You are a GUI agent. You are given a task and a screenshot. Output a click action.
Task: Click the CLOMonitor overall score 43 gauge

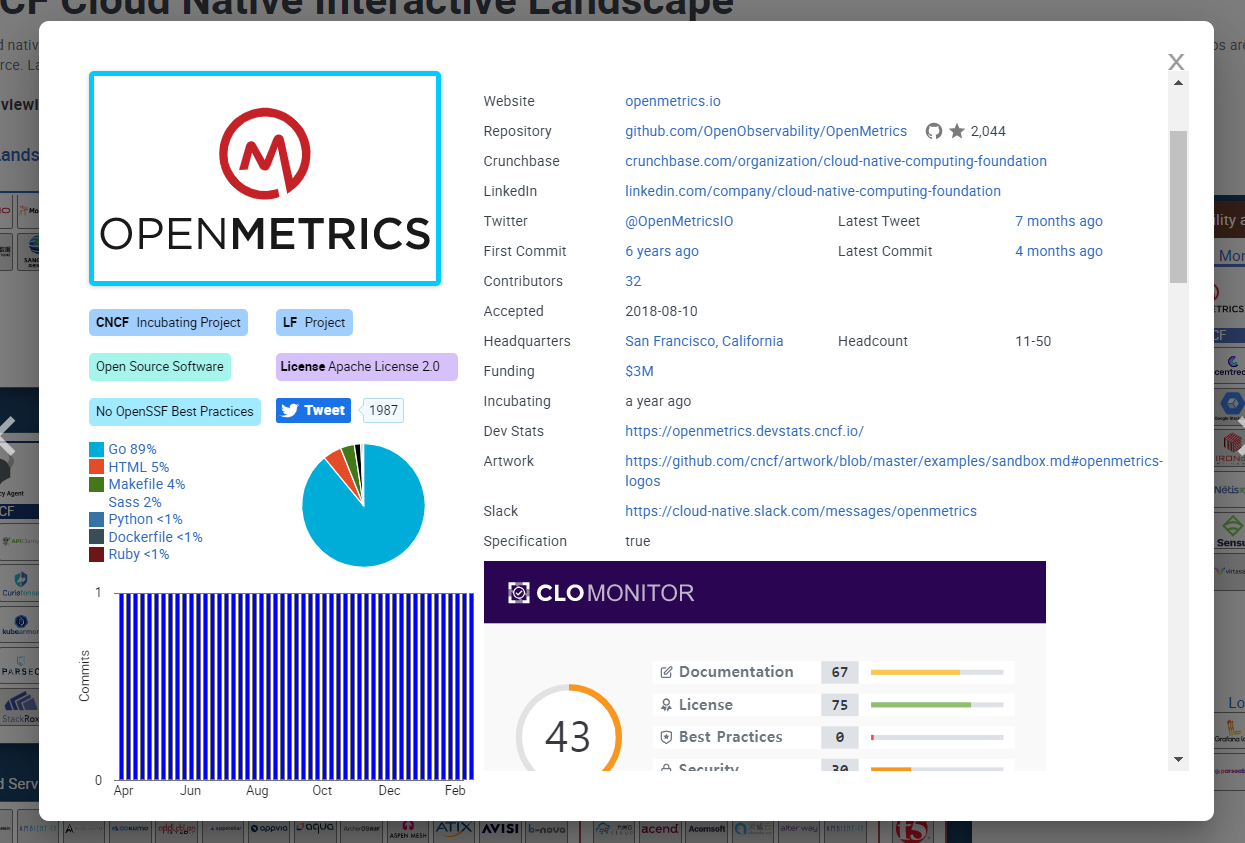click(x=568, y=728)
